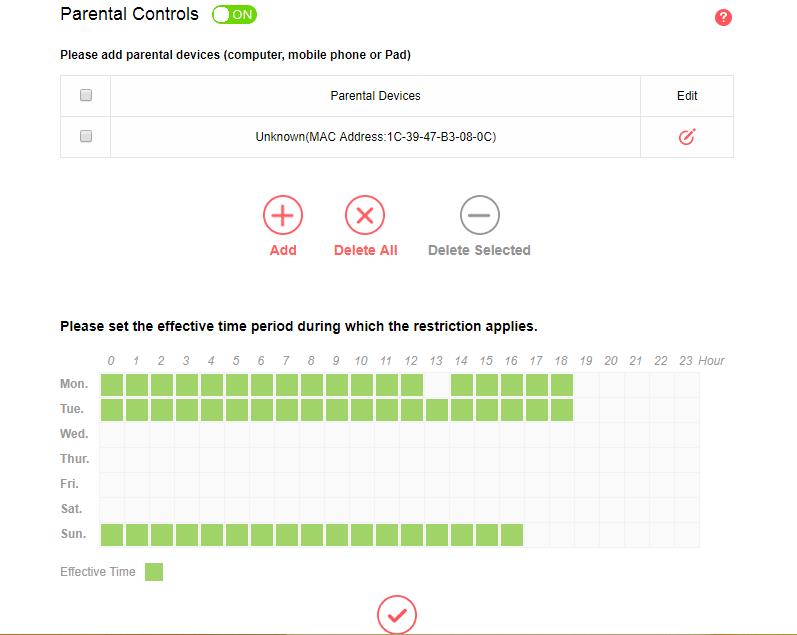Click the Delete Selected text label
Image resolution: width=797 pixels, height=635 pixels.
(x=479, y=250)
